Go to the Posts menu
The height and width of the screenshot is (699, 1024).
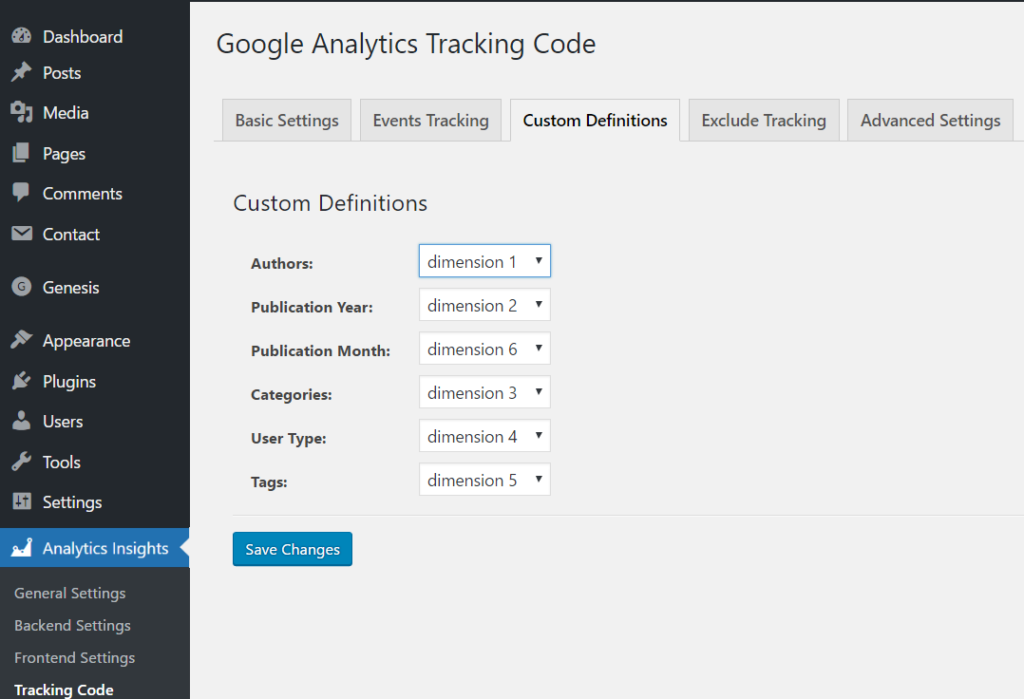pyautogui.click(x=62, y=73)
